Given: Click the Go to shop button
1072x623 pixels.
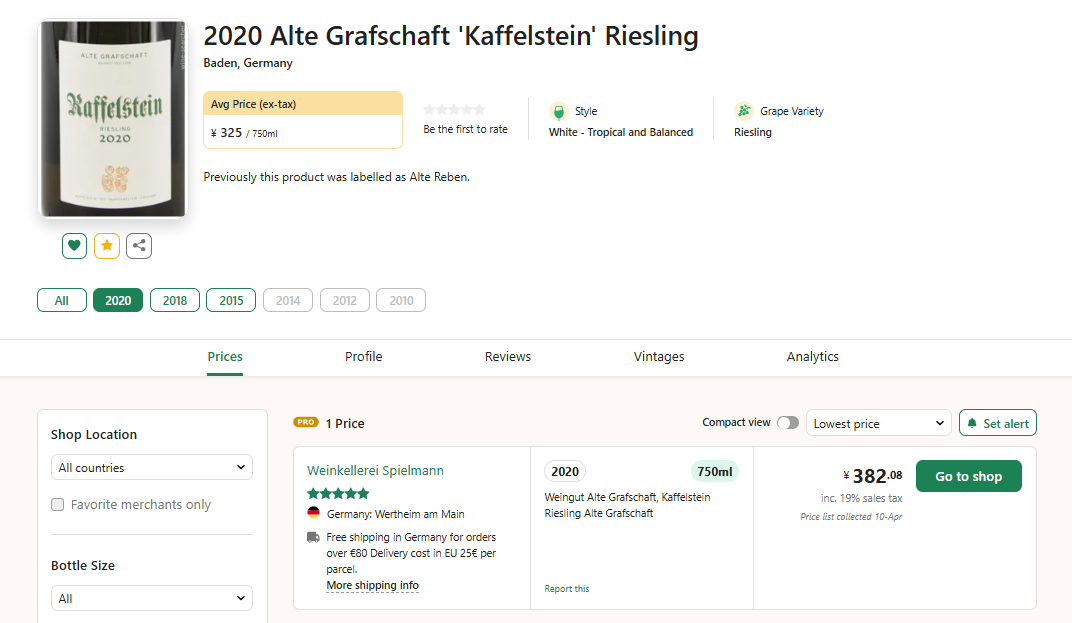Looking at the screenshot, I should pos(968,477).
